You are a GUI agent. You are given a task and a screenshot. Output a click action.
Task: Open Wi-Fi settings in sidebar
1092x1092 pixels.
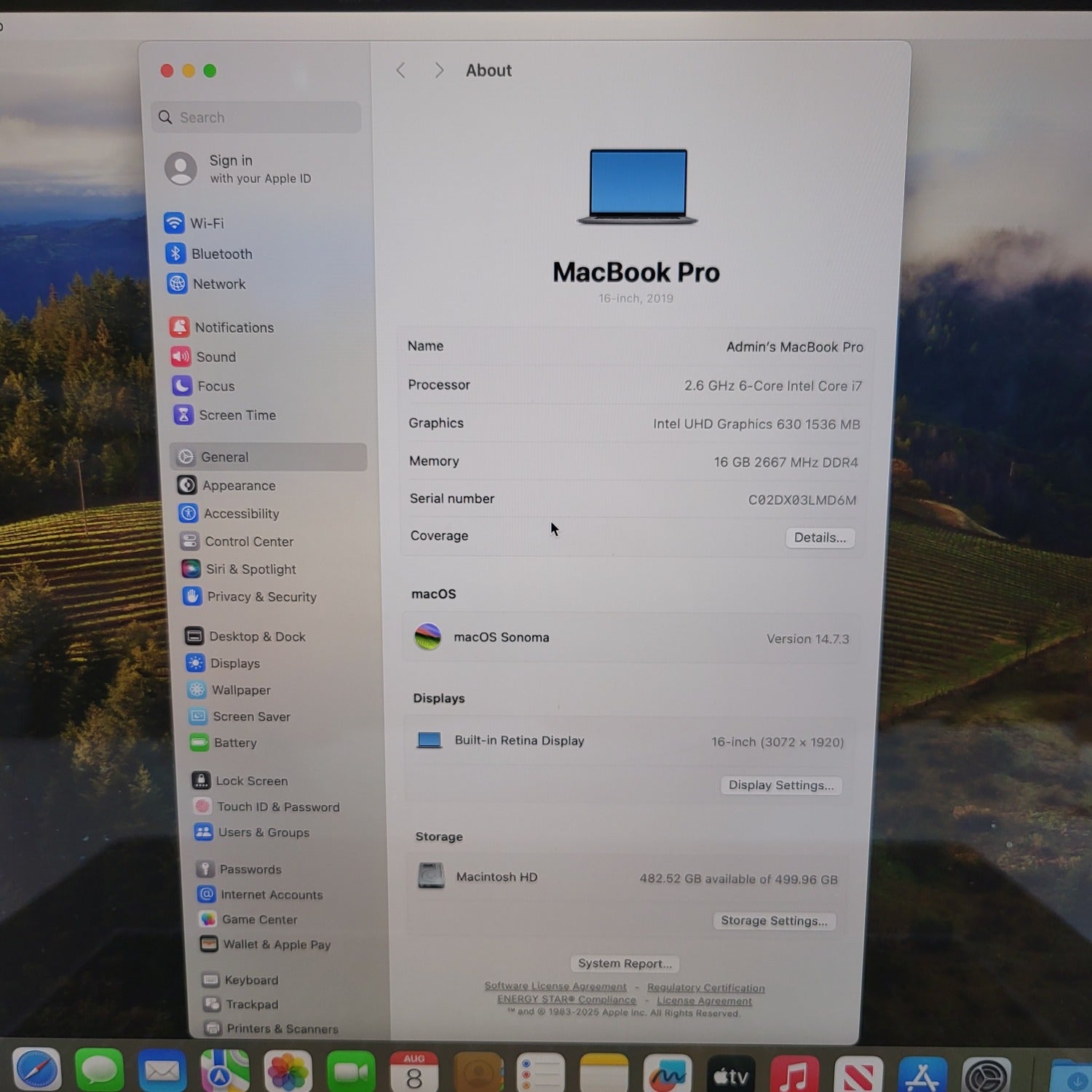click(x=195, y=223)
